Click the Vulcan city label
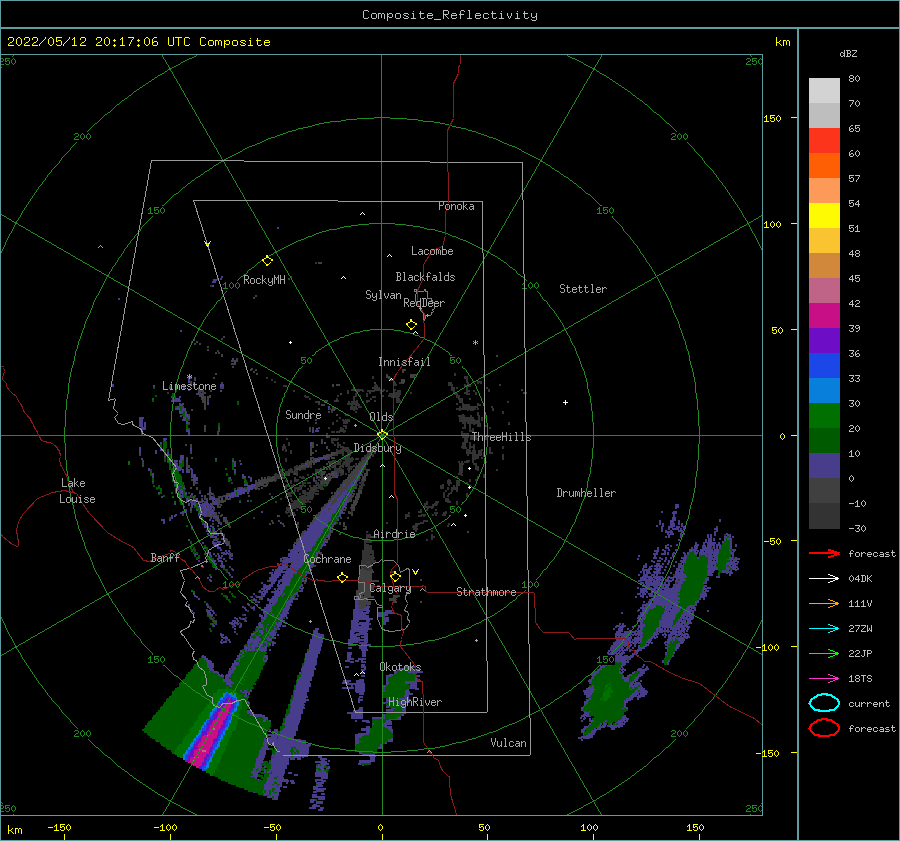This screenshot has height=841, width=900. (x=509, y=743)
